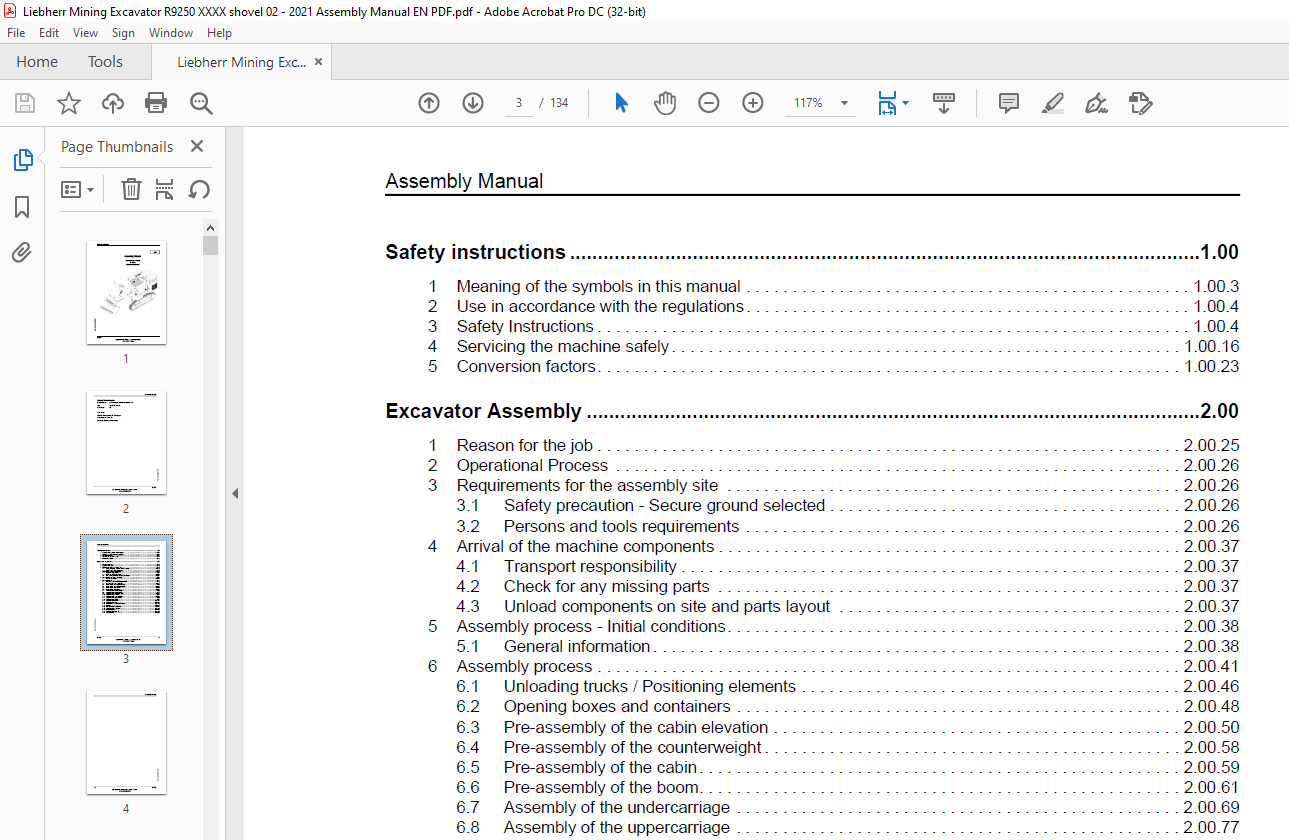
Task: Open the thumbnail options dropdown menu
Action: click(x=78, y=189)
